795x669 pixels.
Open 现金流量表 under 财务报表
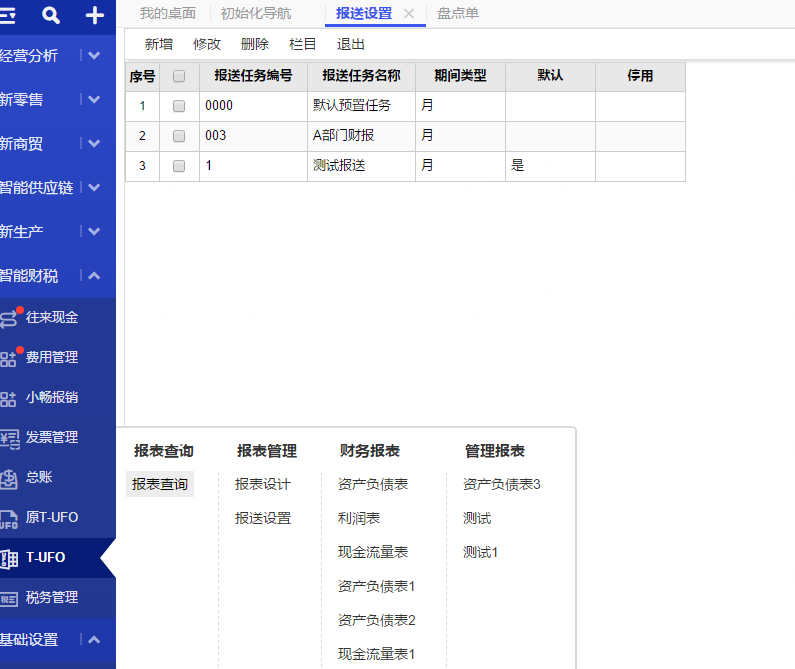click(x=373, y=552)
